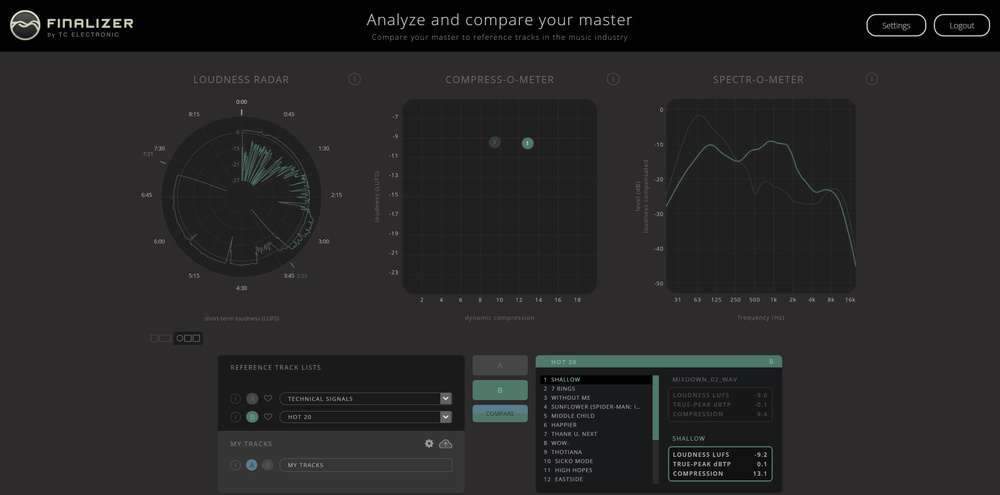Switch to the B track tab

click(x=500, y=390)
